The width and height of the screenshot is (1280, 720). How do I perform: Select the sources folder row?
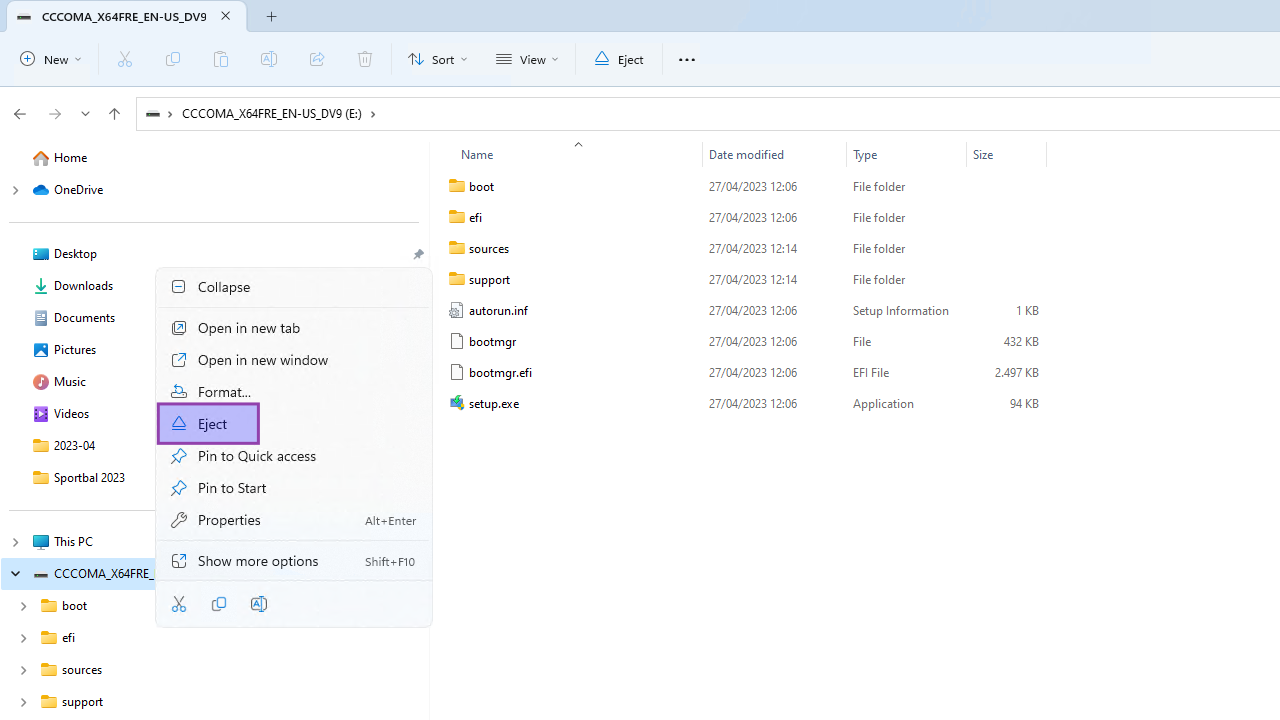pyautogui.click(x=745, y=248)
